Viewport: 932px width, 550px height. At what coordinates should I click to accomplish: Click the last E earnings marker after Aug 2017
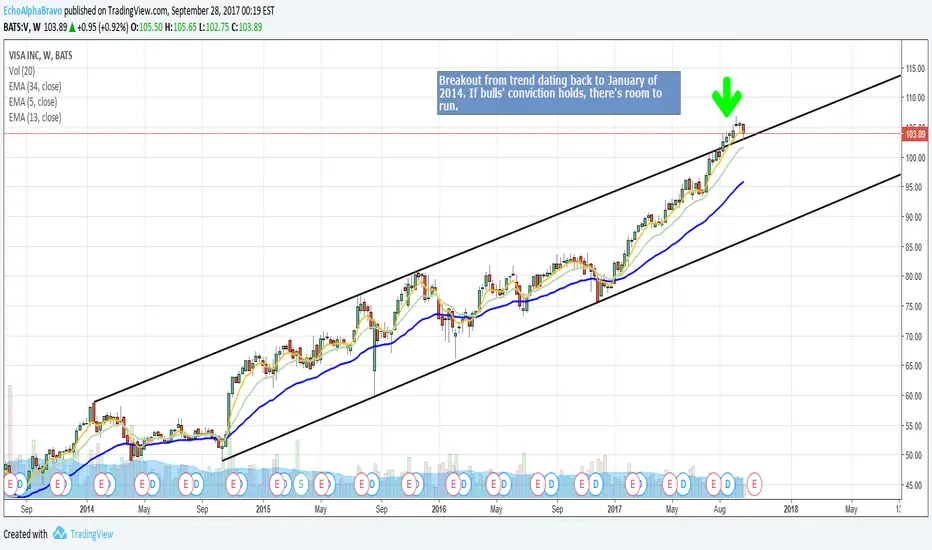pyautogui.click(x=754, y=485)
